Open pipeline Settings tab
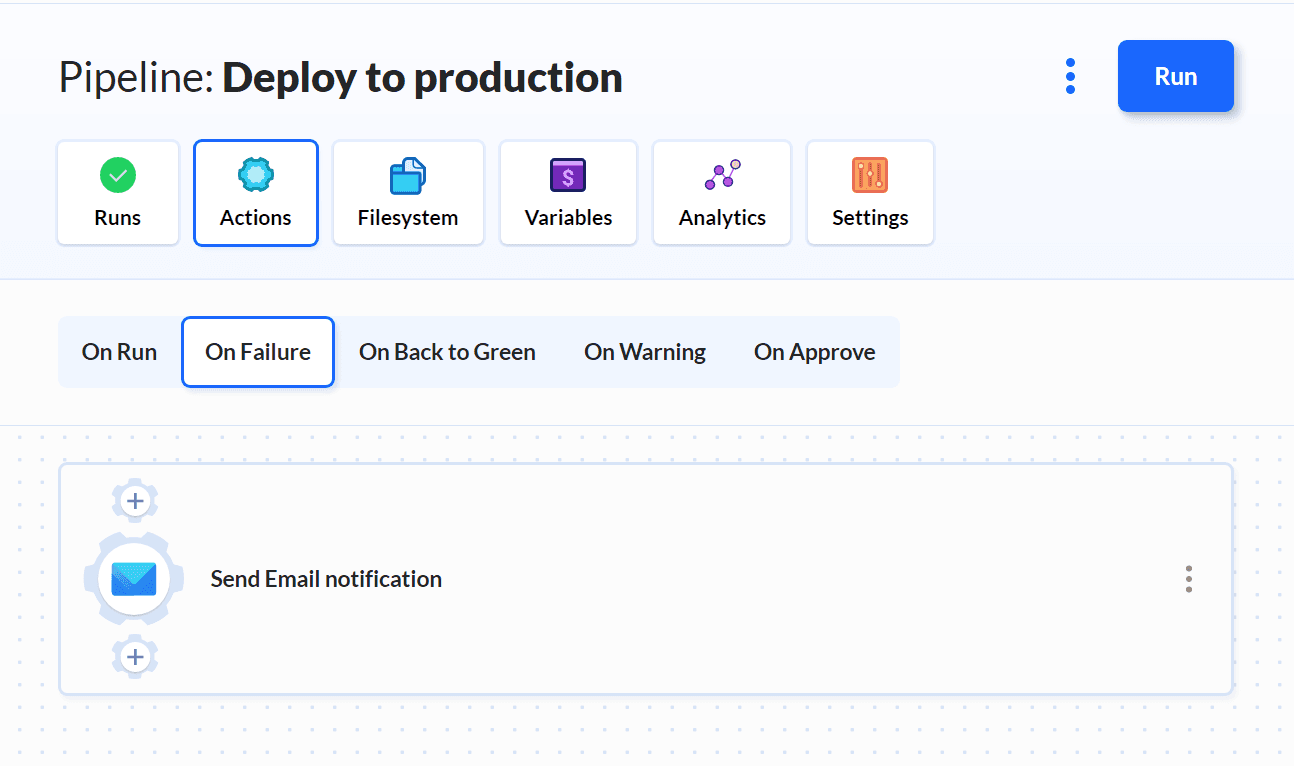The image size is (1294, 766). tap(870, 193)
